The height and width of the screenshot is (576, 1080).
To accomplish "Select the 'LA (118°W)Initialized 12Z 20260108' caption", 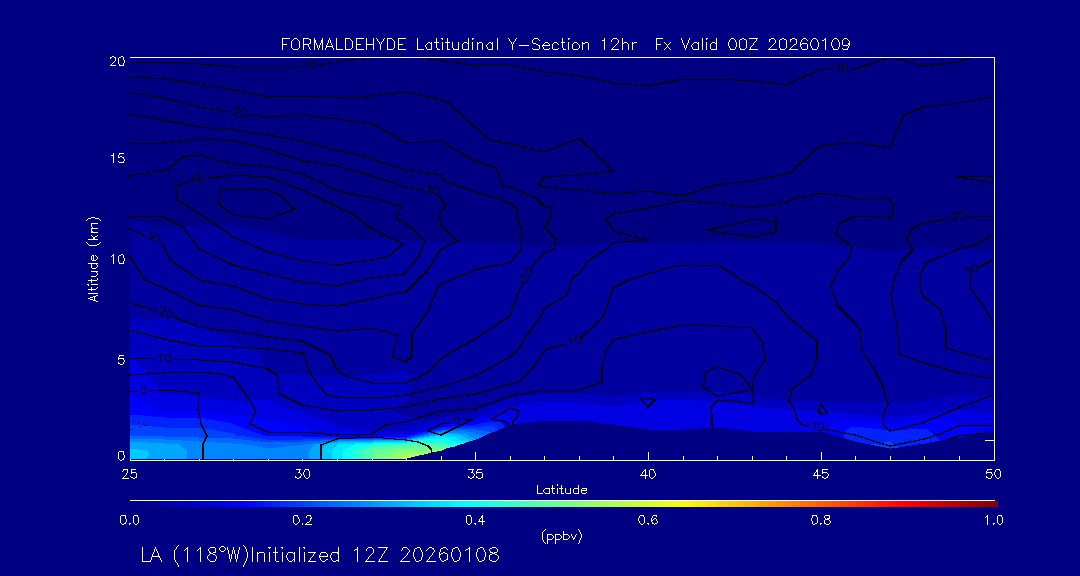I will point(320,555).
